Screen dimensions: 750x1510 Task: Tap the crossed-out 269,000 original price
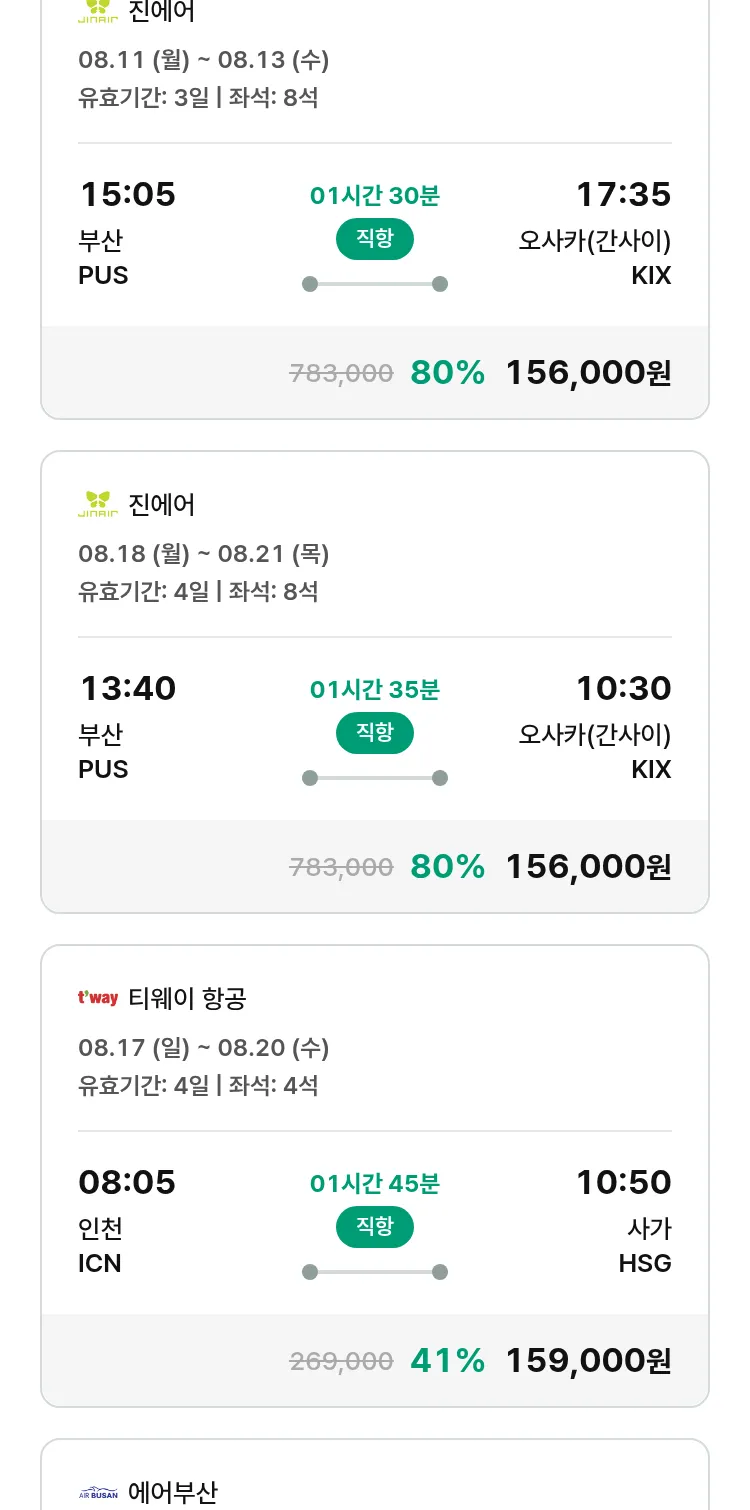pos(341,1362)
